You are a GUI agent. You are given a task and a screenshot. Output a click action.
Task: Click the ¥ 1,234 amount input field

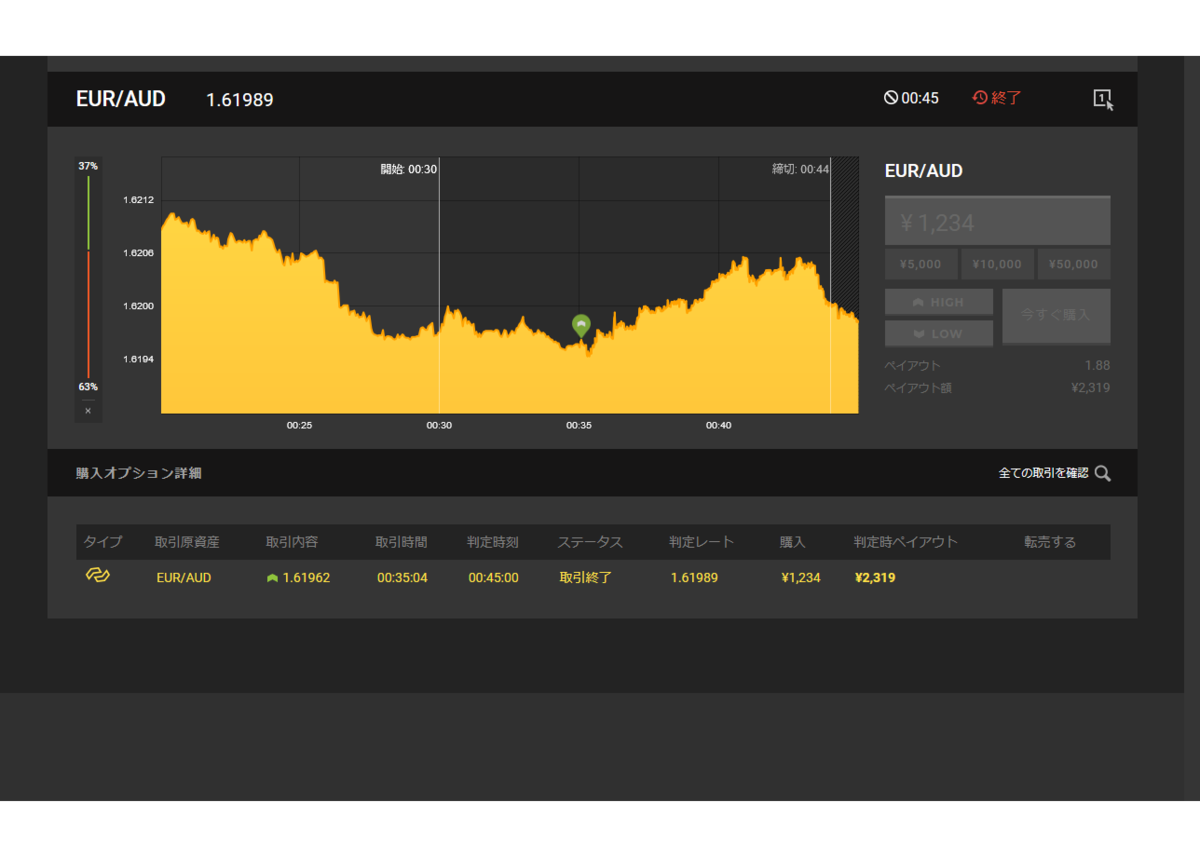997,222
